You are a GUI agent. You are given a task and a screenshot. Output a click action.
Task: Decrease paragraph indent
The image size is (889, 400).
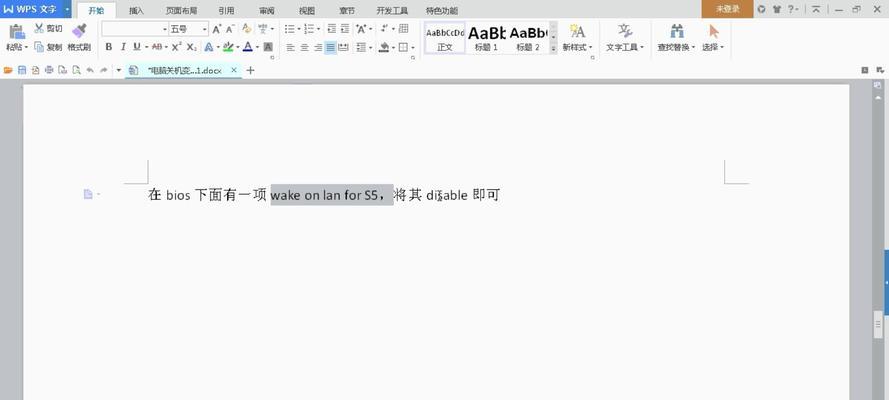click(x=332, y=28)
